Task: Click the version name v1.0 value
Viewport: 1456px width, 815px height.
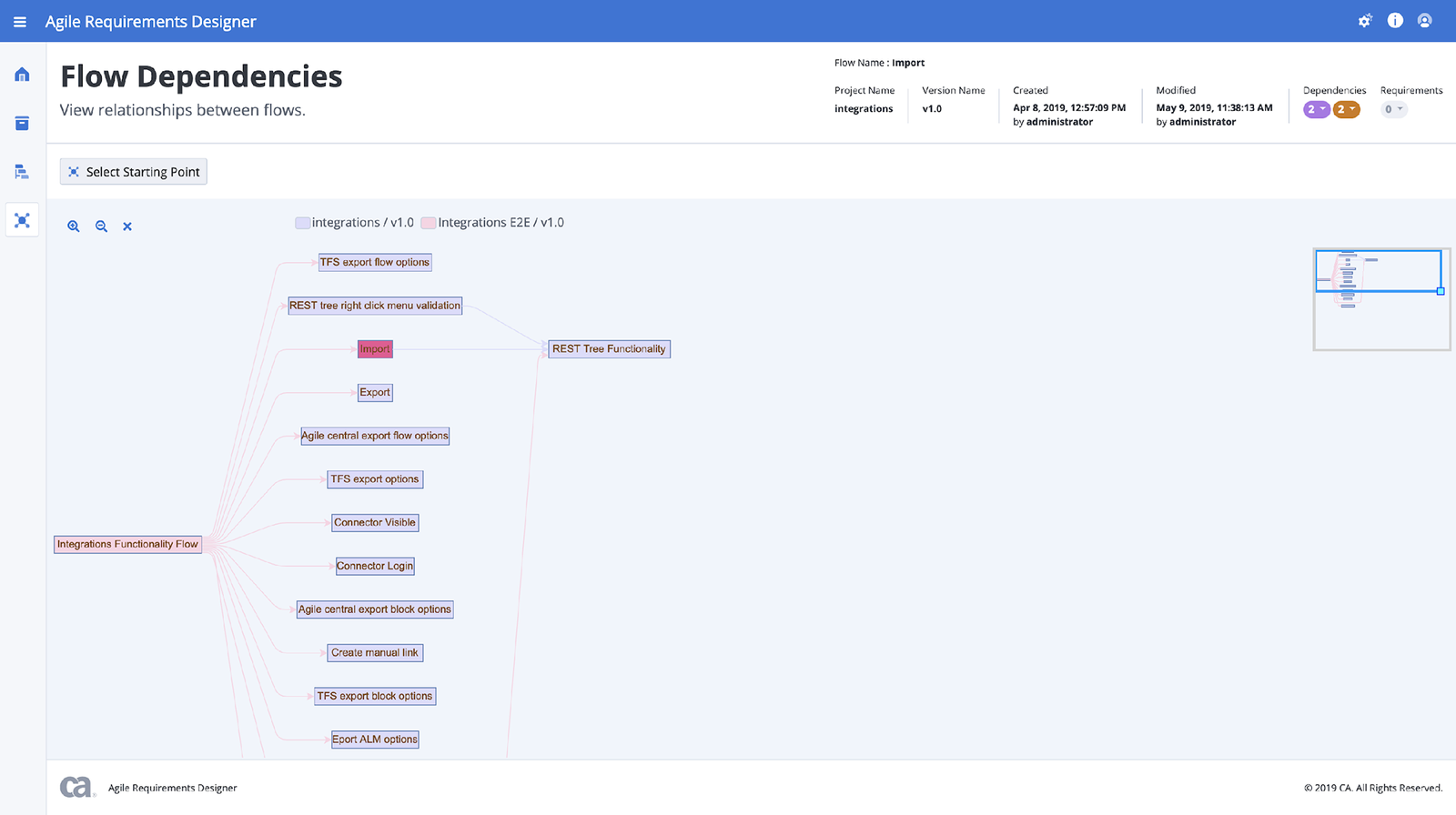Action: point(932,109)
